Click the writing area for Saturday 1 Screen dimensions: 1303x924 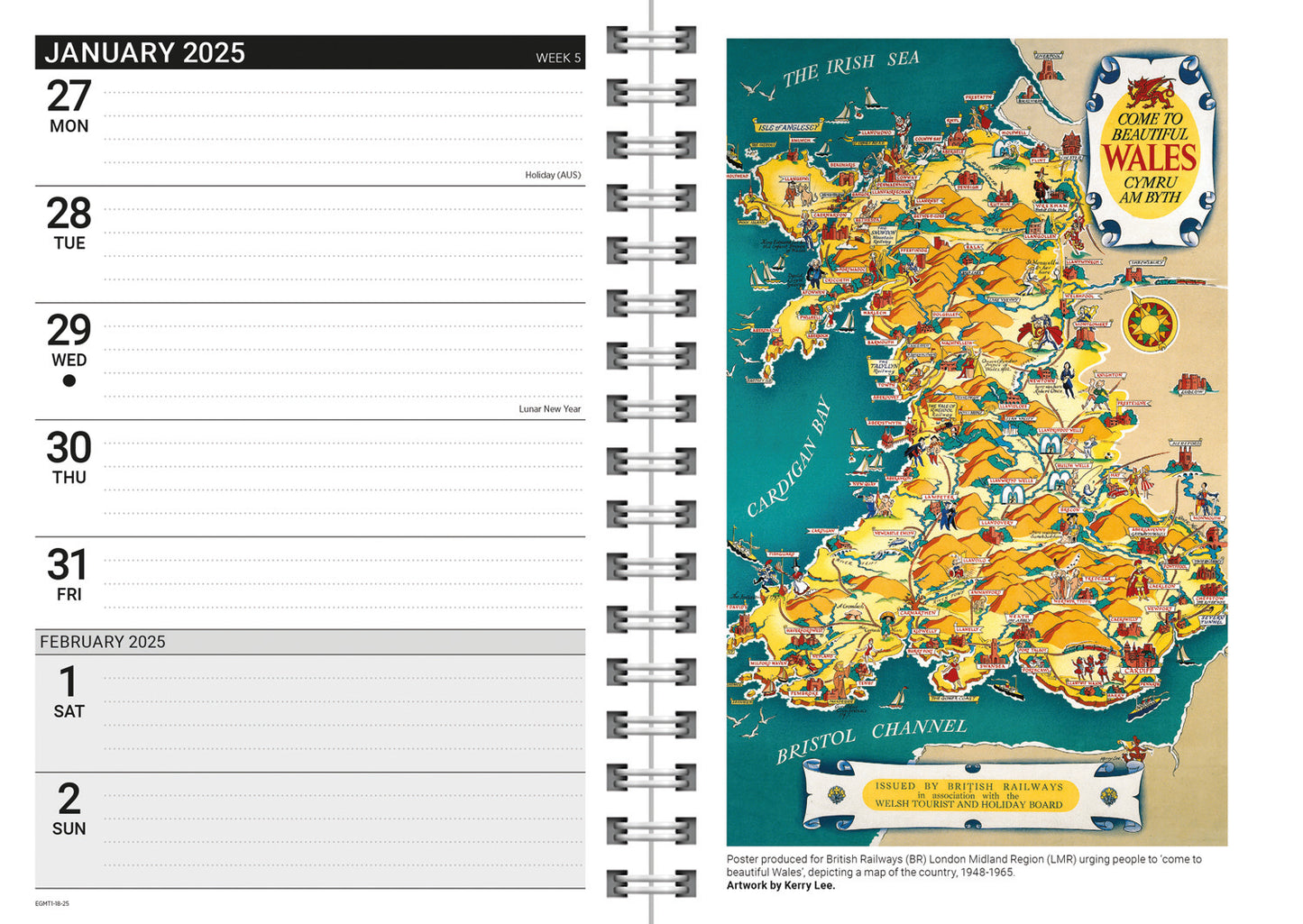(x=343, y=712)
